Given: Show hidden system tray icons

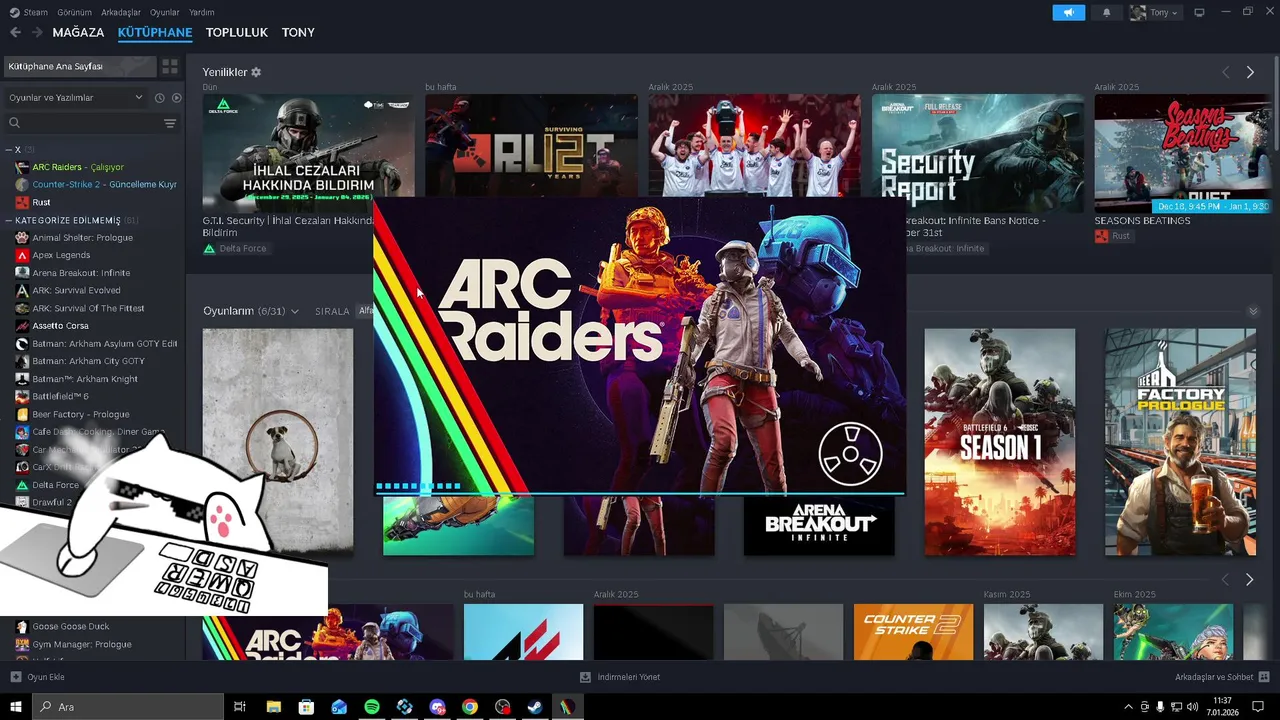Looking at the screenshot, I should tap(1129, 707).
